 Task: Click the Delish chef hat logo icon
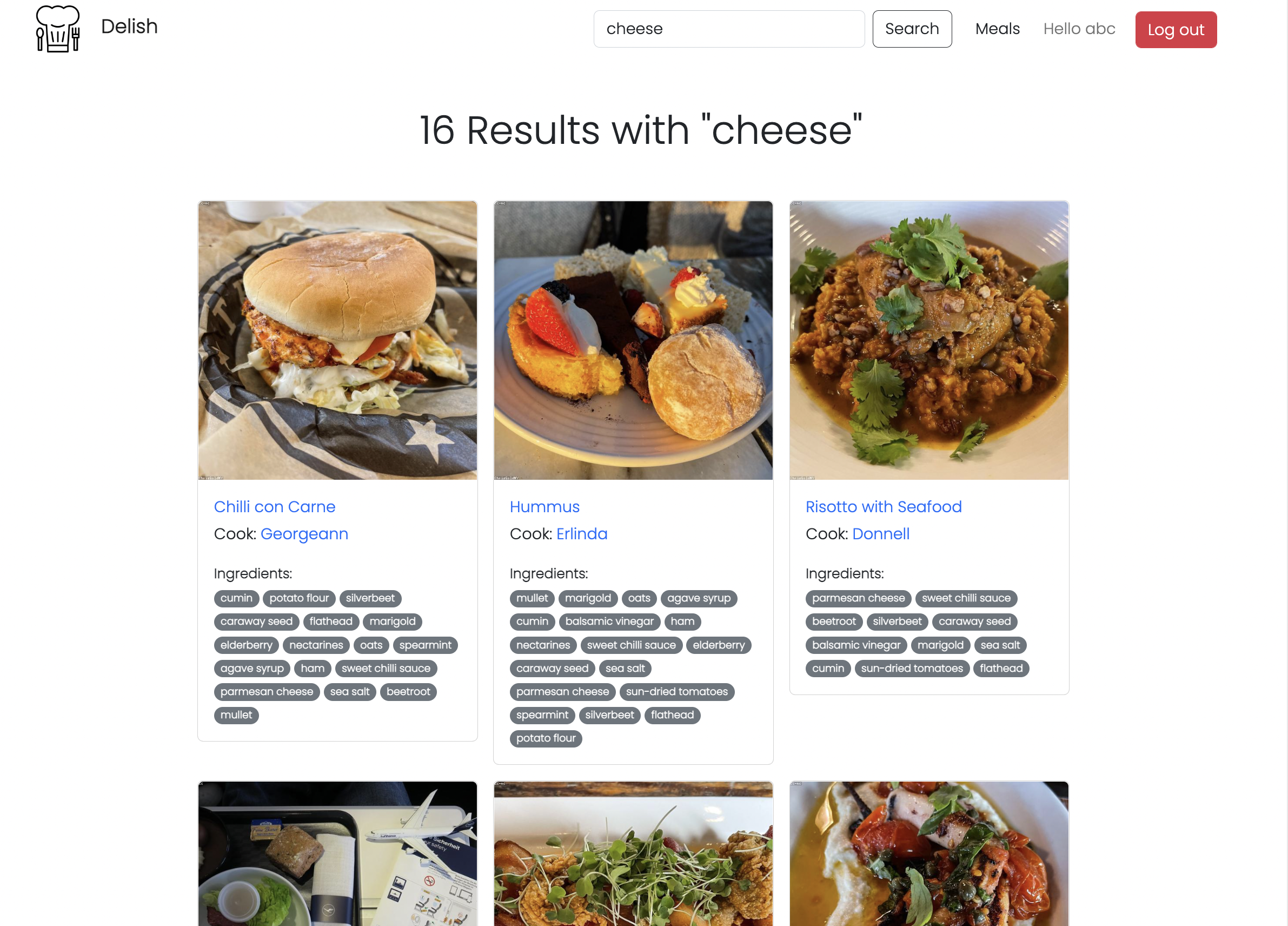57,28
